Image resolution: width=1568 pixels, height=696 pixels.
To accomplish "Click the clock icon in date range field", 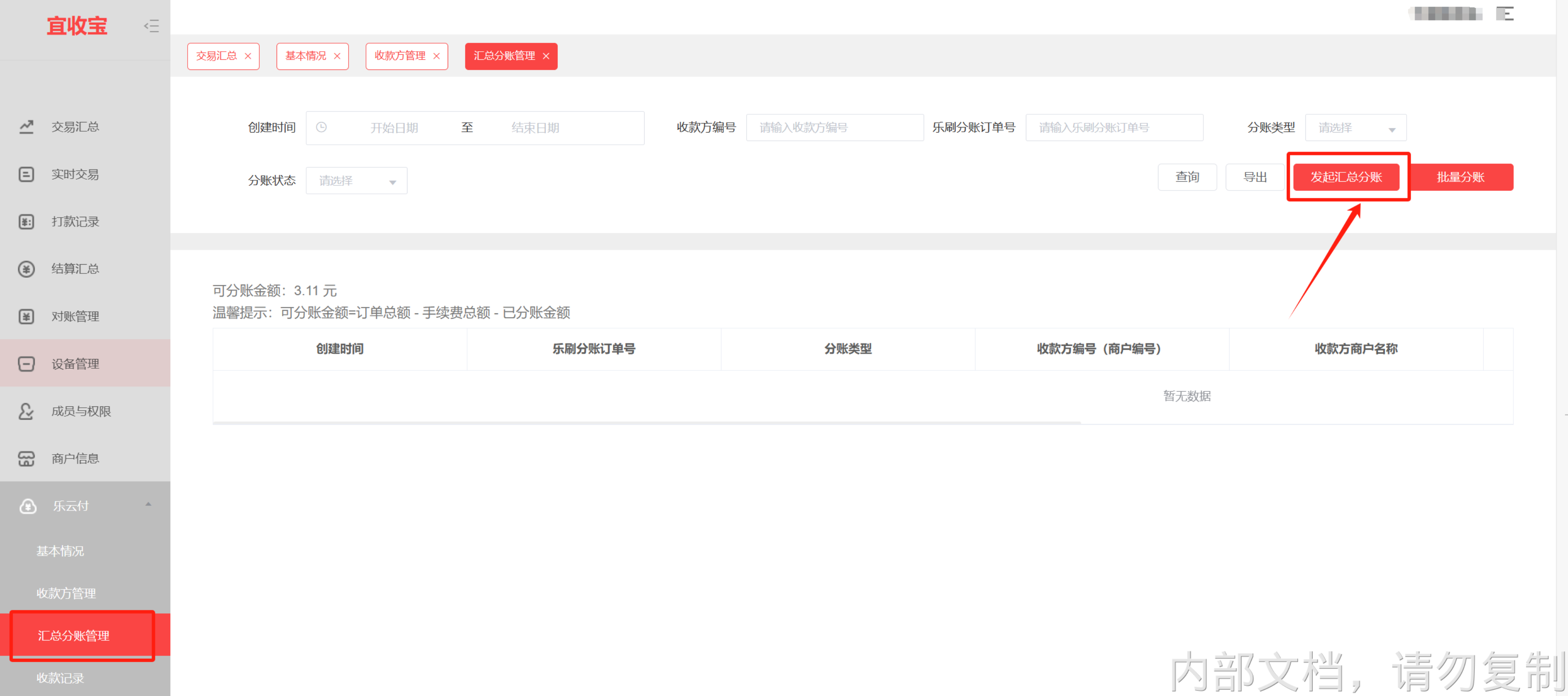I will click(x=321, y=127).
